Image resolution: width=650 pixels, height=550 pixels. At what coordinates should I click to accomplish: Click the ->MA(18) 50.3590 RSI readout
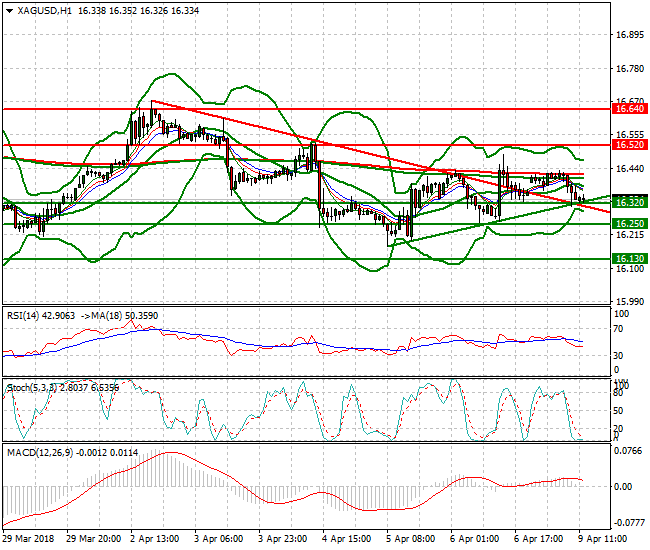[x=119, y=316]
